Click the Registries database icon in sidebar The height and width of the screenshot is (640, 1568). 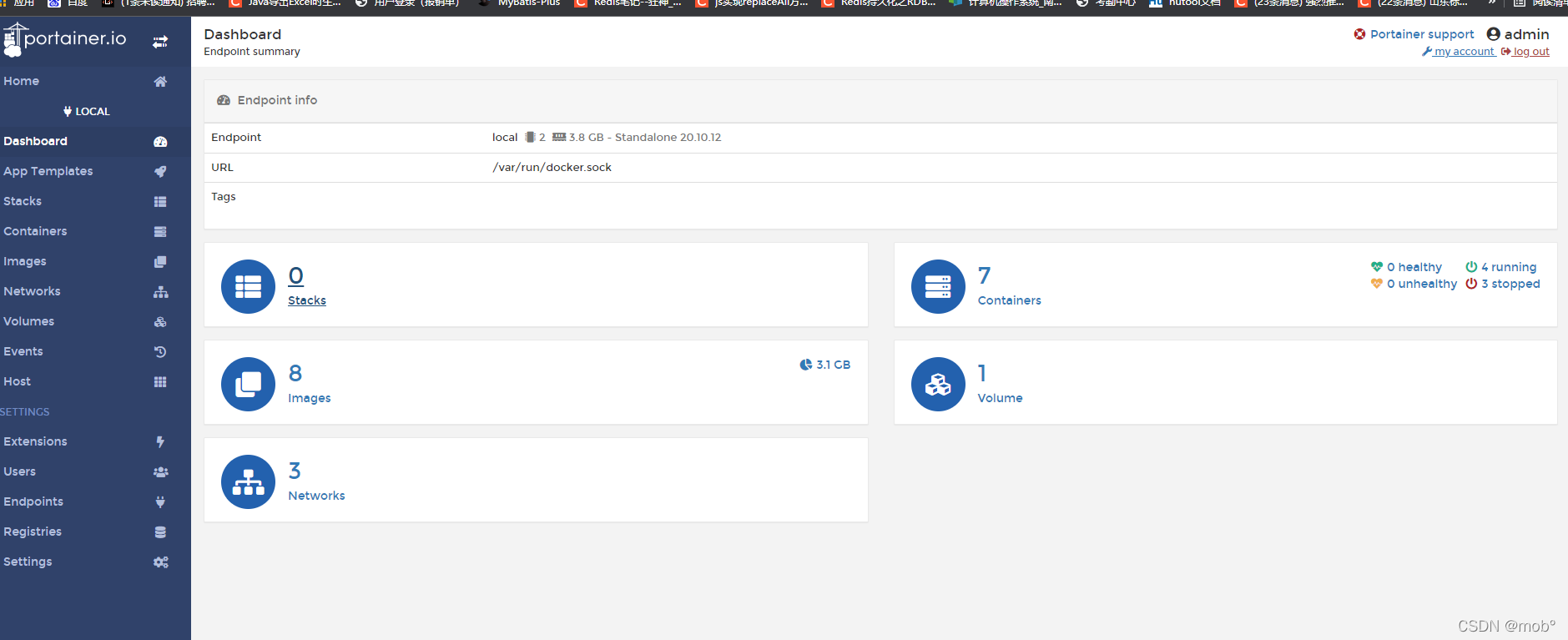pyautogui.click(x=160, y=532)
